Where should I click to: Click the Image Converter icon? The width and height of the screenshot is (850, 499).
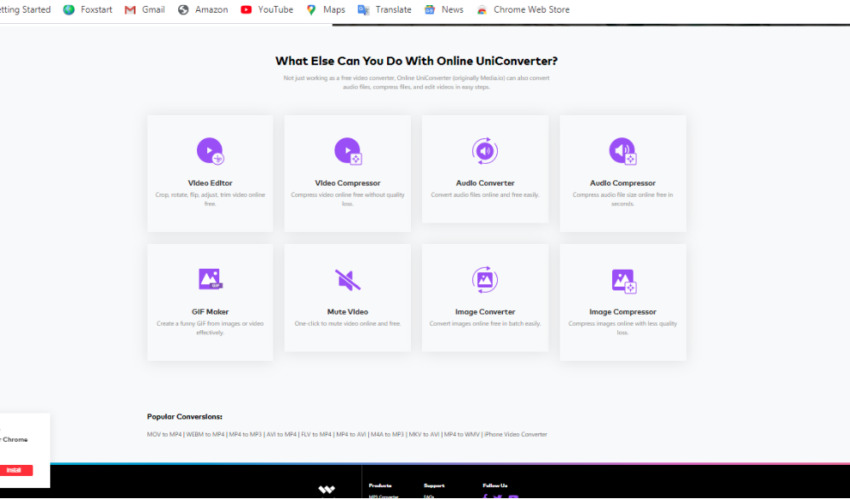(485, 279)
